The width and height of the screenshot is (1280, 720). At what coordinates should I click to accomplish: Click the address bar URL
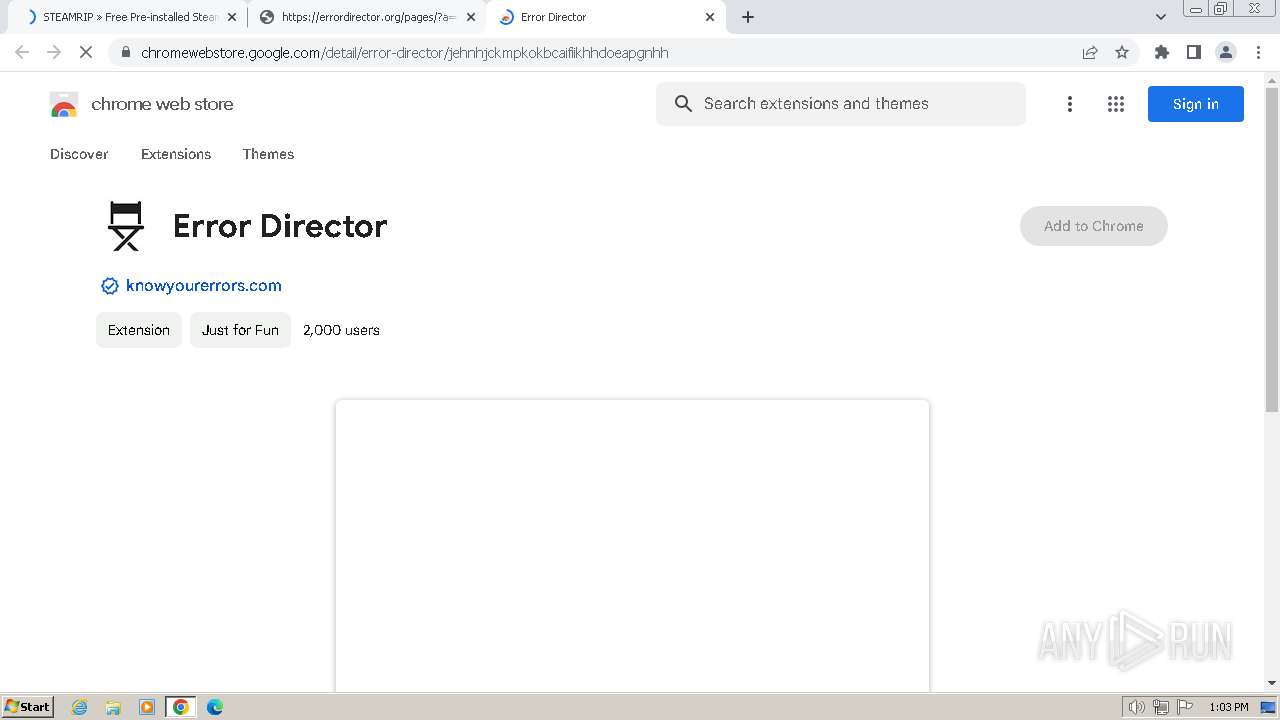click(x=404, y=53)
